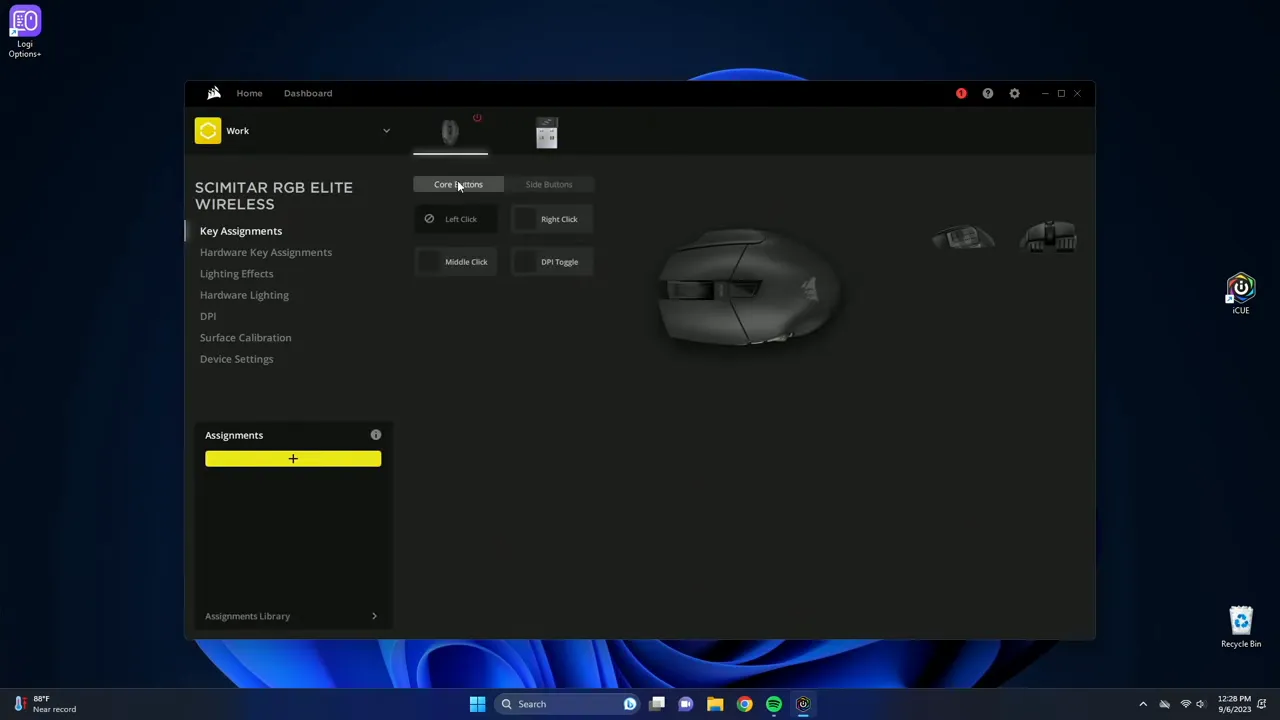Open the Wi-Fi network tray icon
Screen dimensions: 1280x720
[1186, 704]
